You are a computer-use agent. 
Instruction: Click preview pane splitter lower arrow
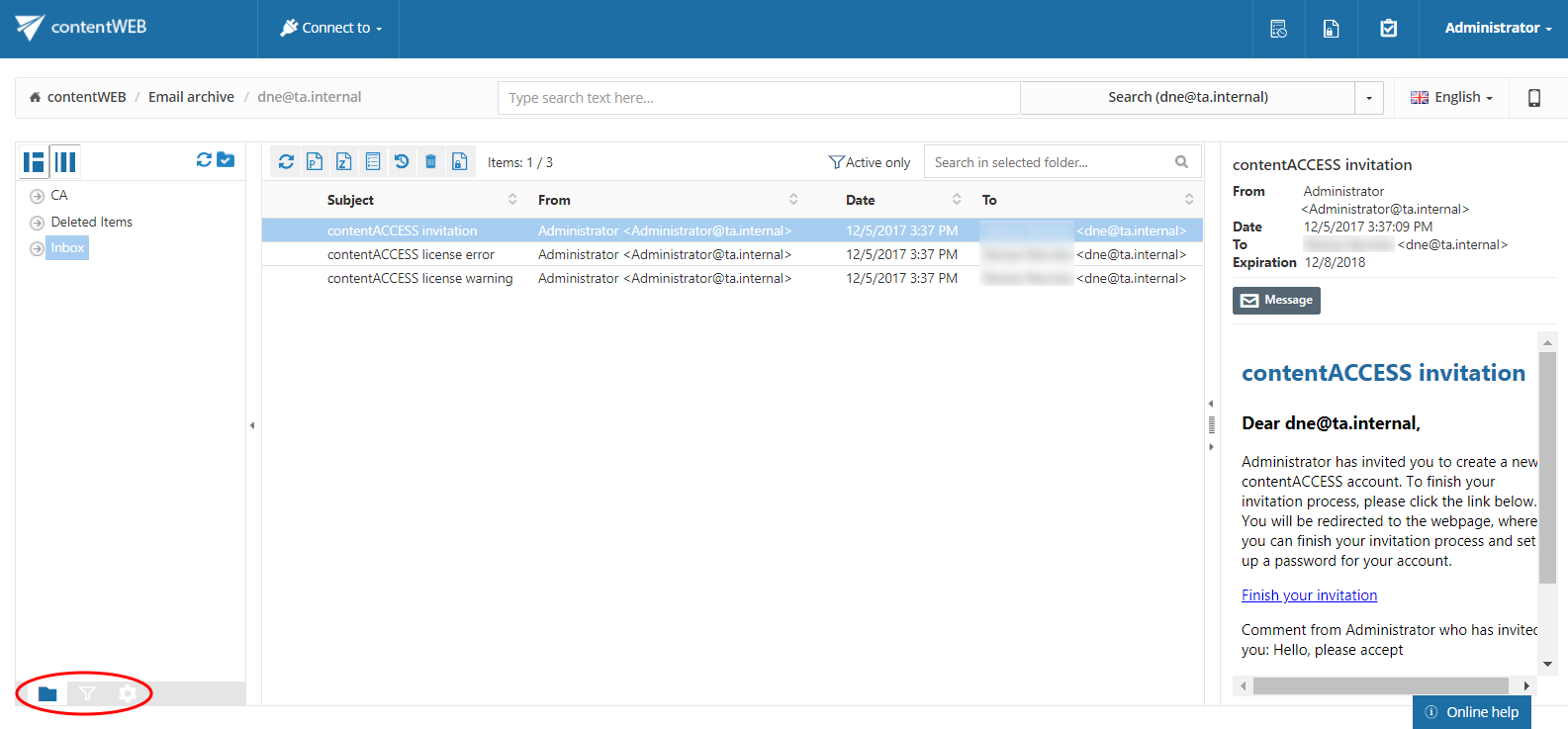(x=1211, y=447)
